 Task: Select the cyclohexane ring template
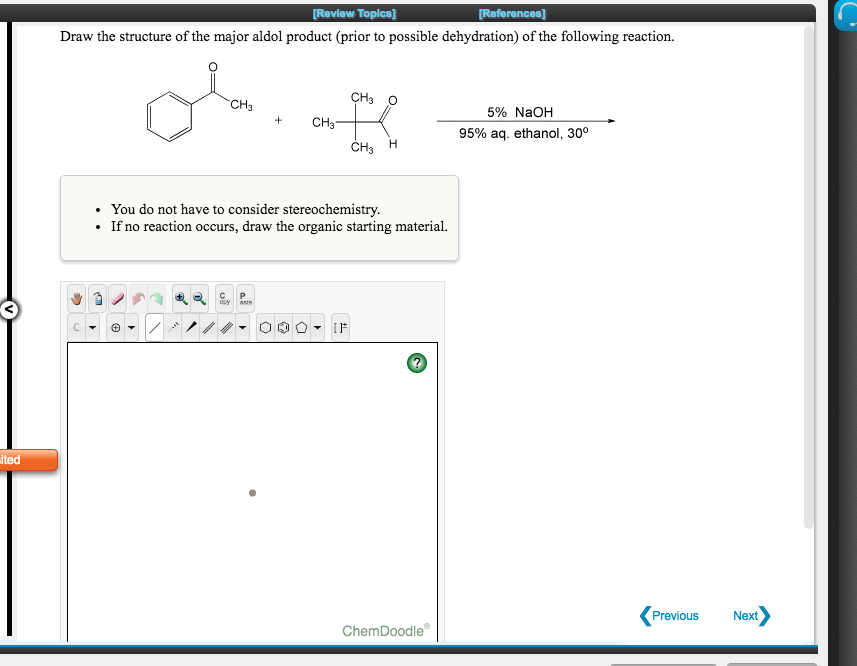click(x=265, y=327)
